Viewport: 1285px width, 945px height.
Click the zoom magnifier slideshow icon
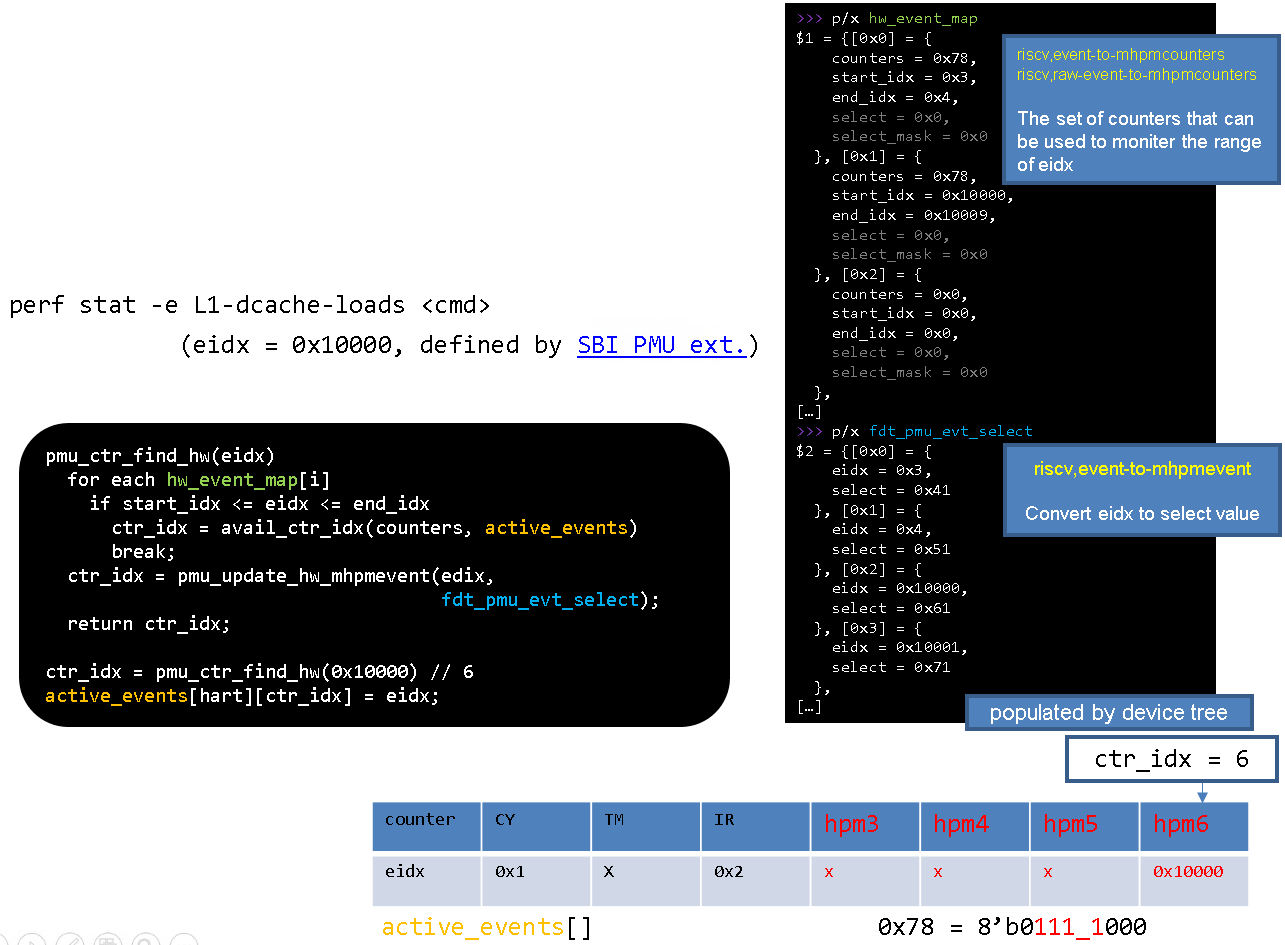pyautogui.click(x=146, y=941)
